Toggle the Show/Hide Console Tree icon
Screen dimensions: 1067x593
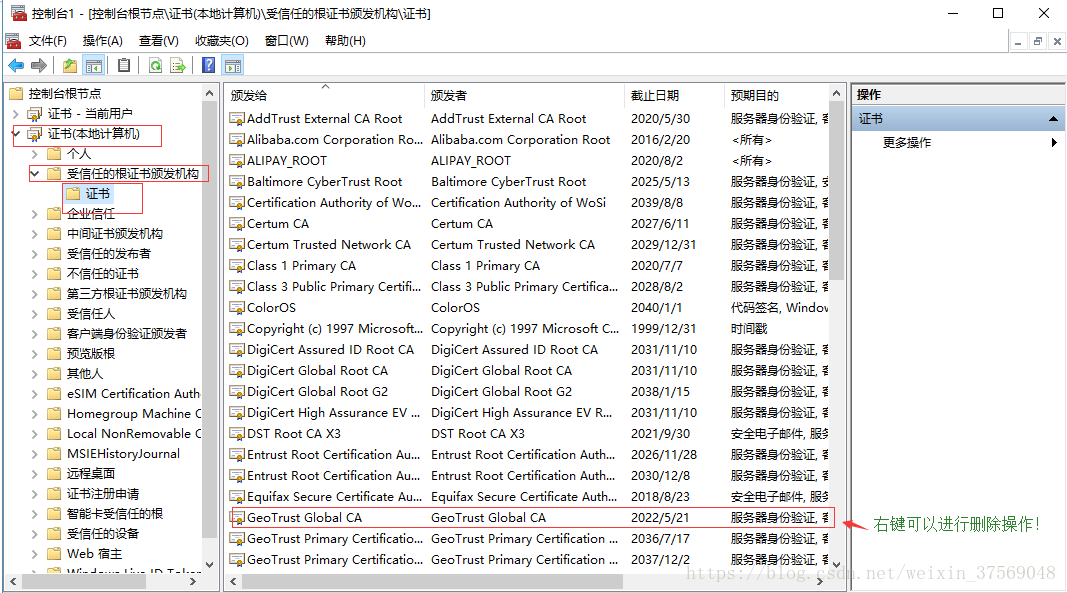(x=93, y=65)
